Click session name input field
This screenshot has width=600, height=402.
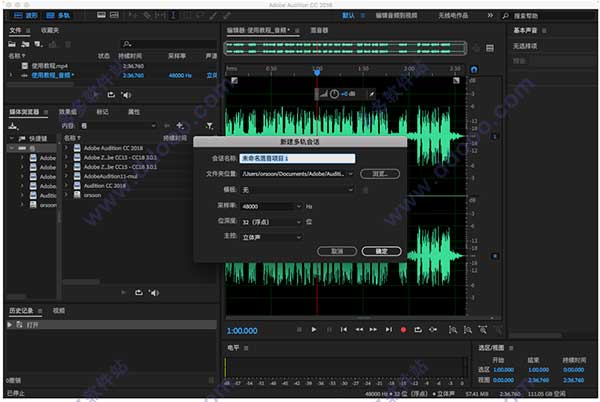pos(297,158)
